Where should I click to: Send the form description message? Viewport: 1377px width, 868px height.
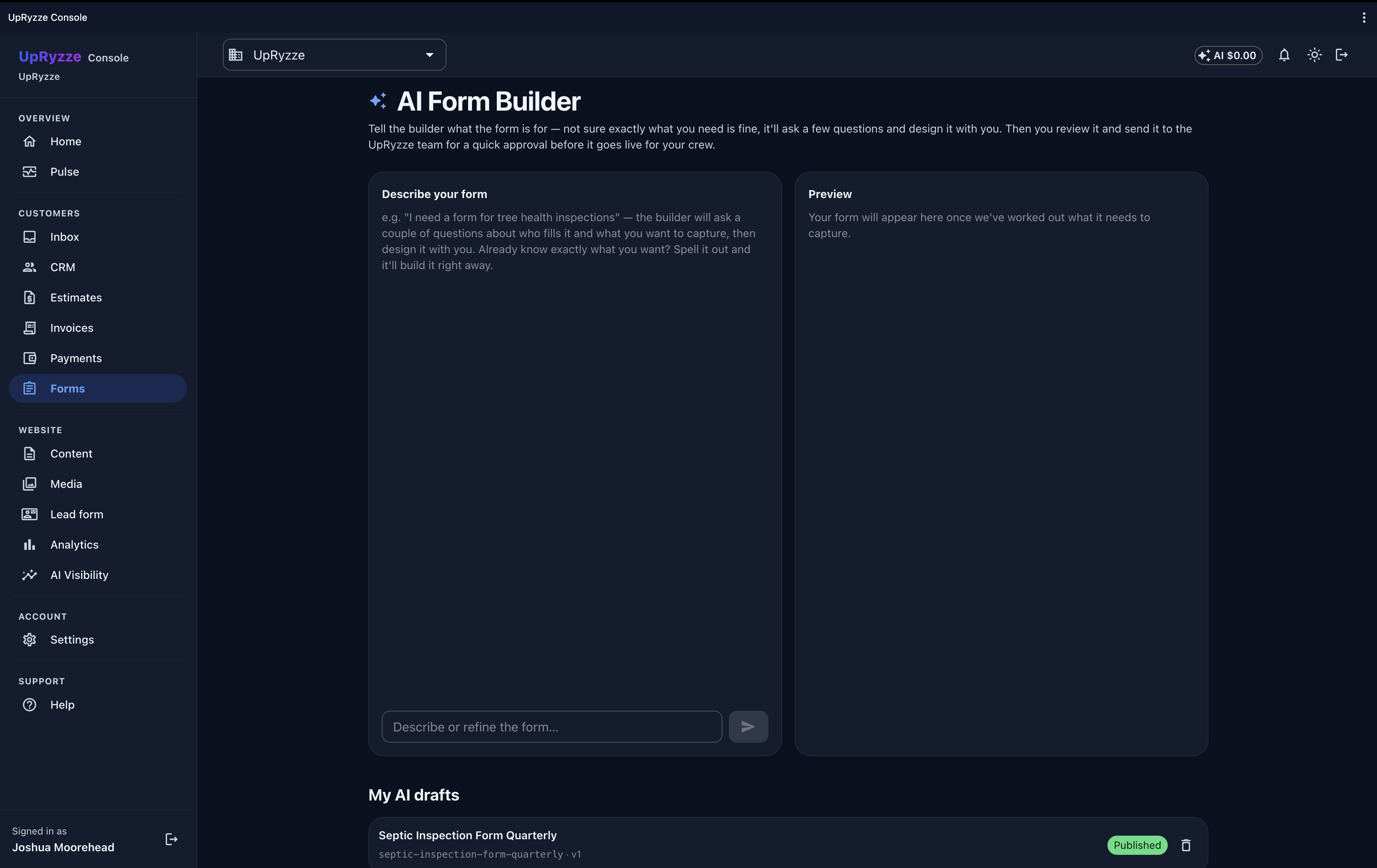point(748,726)
